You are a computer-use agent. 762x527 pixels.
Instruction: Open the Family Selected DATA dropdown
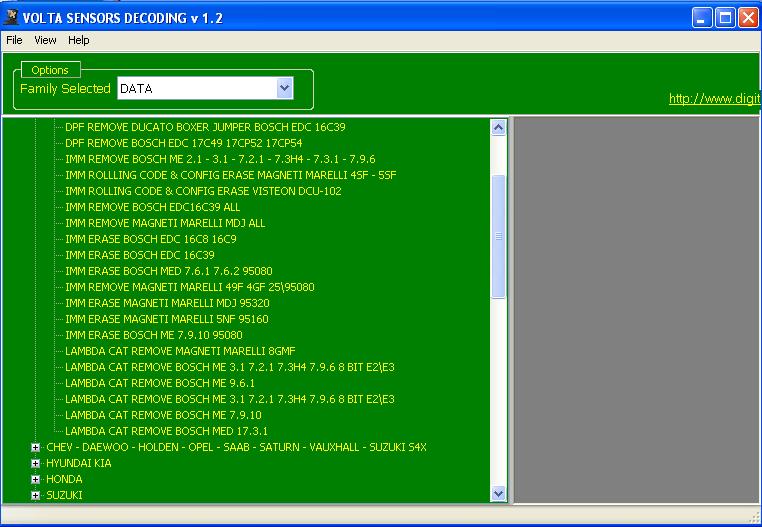(x=285, y=88)
